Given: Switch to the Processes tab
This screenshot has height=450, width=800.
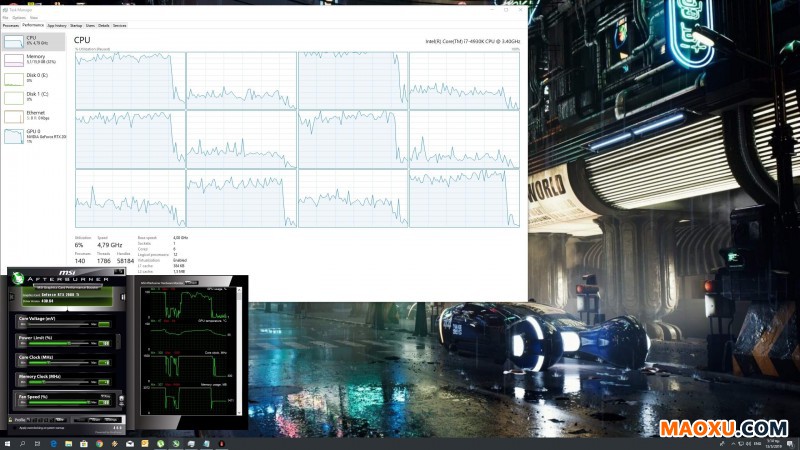Looking at the screenshot, I should coord(11,26).
